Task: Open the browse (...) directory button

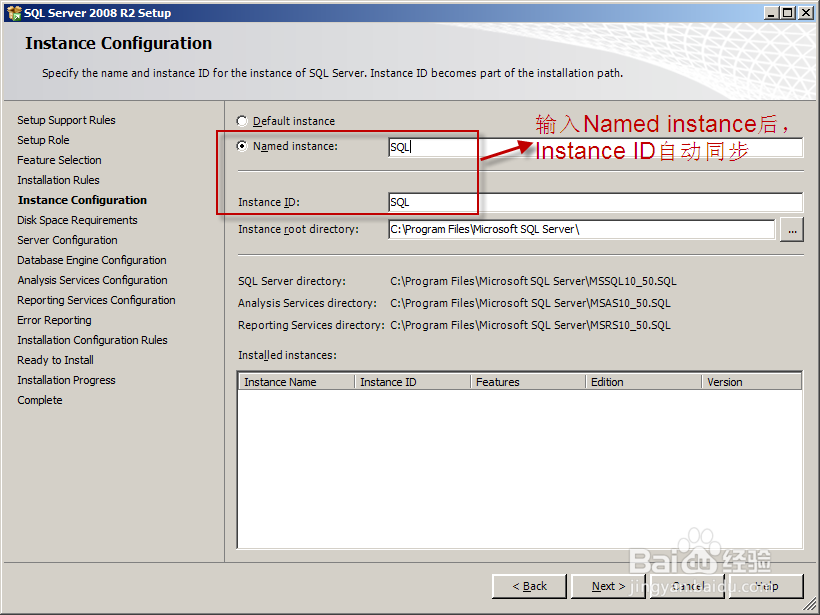Action: [x=792, y=230]
